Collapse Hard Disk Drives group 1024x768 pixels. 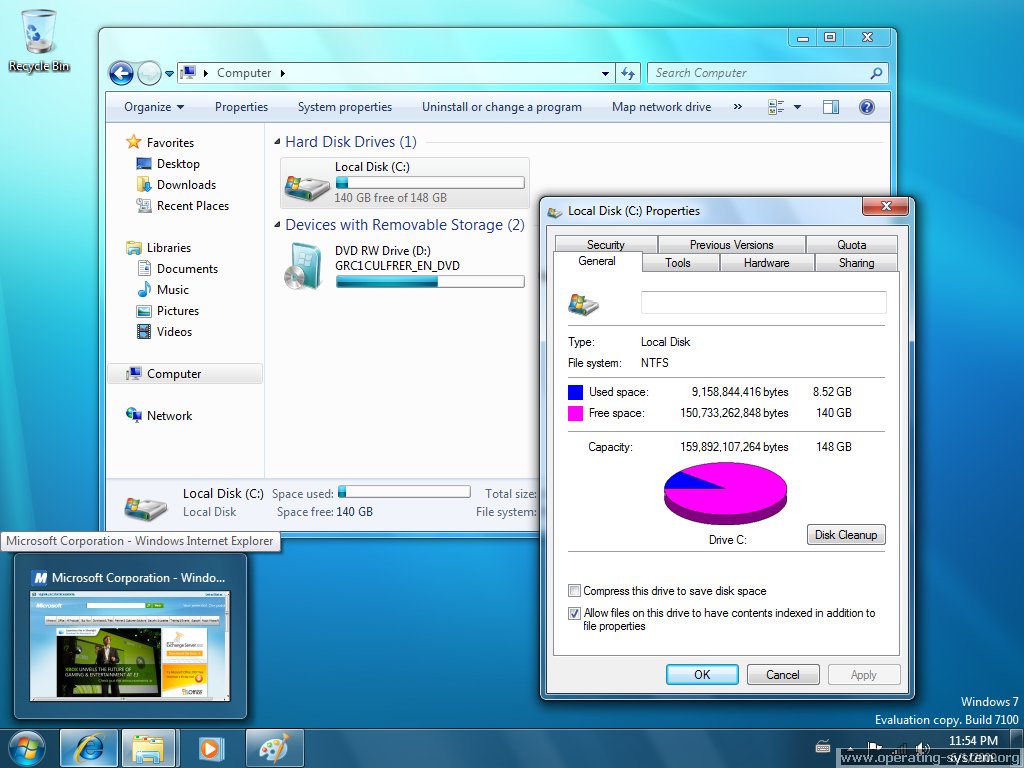(277, 142)
